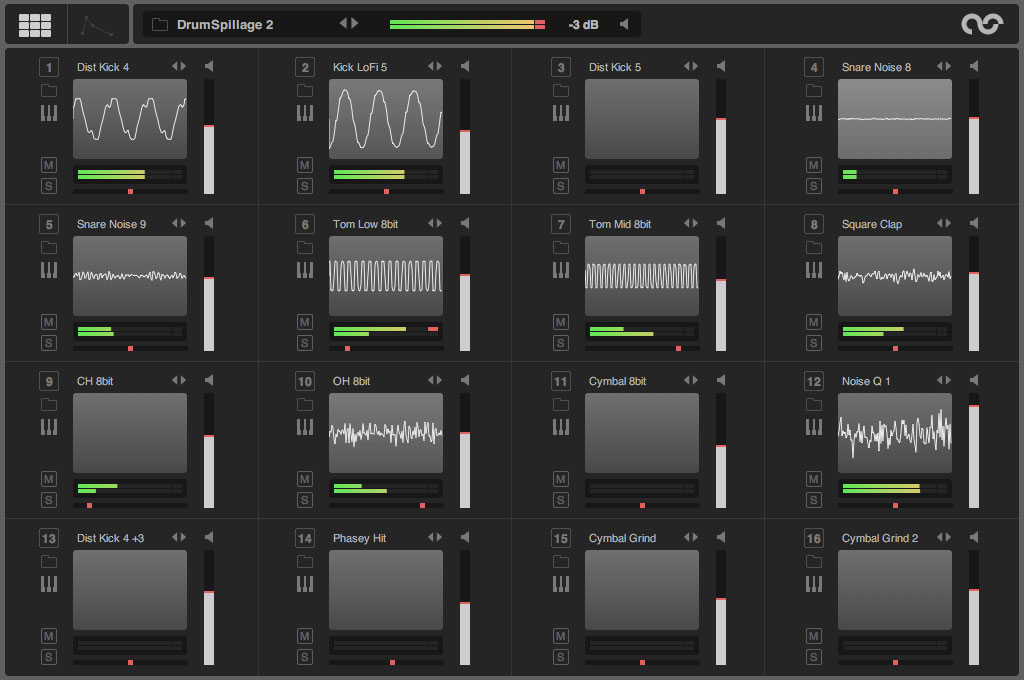The width and height of the screenshot is (1024, 680).
Task: Click the folder icon on pad 10
Action: (305, 404)
